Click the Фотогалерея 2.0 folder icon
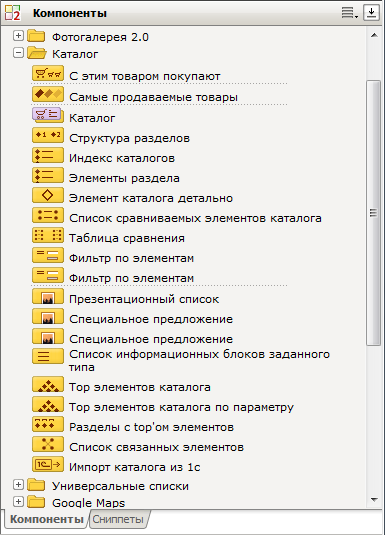This screenshot has height=535, width=385. [x=36, y=35]
